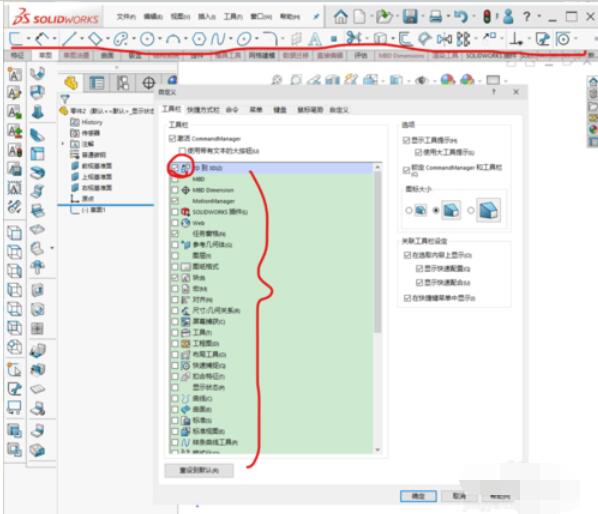This screenshot has height=514, width=598.
Task: Open the FeatureManager design tree tab
Action: pyautogui.click(x=71, y=82)
